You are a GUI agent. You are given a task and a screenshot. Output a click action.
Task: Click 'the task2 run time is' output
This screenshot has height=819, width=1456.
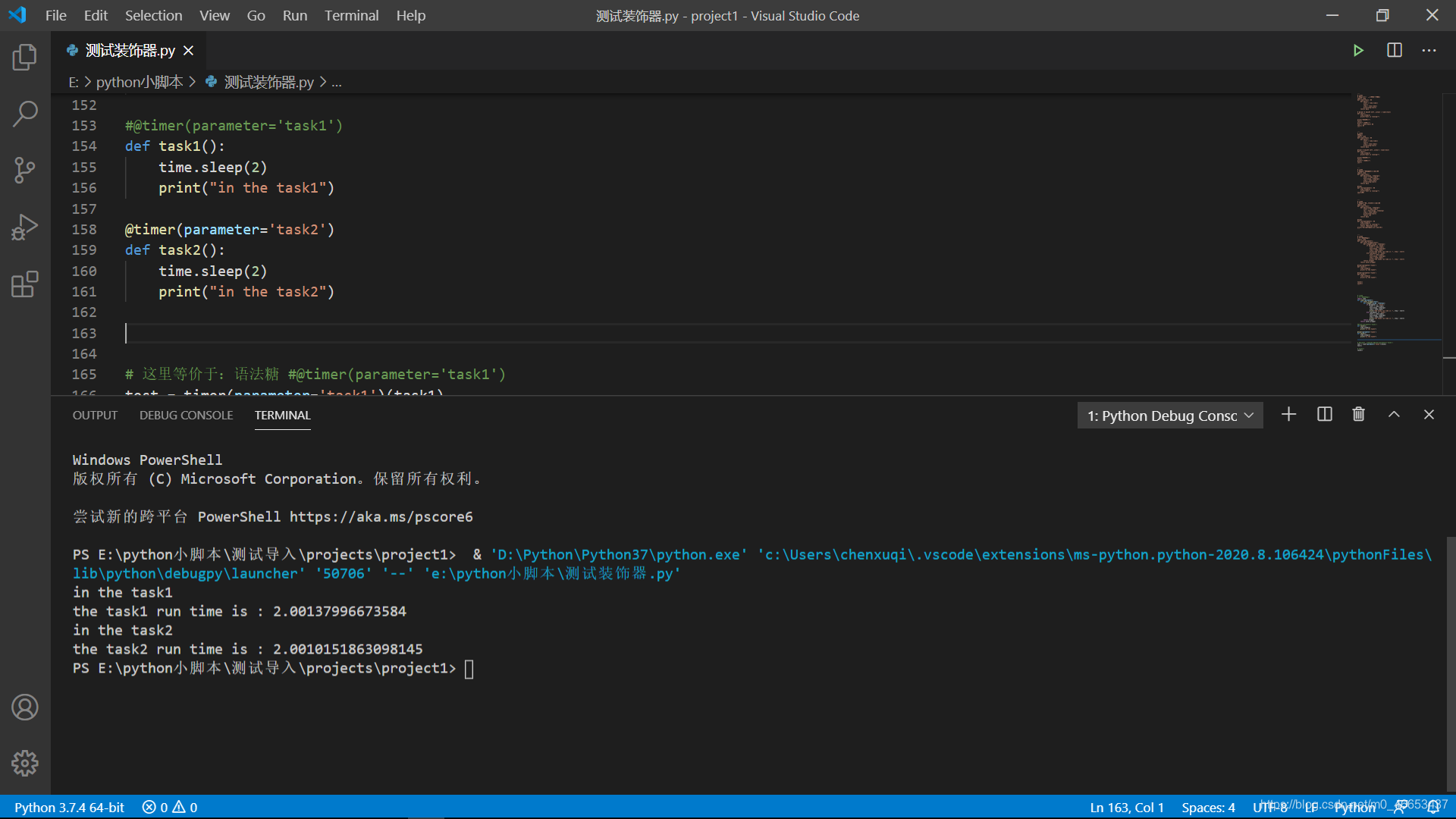(x=248, y=650)
